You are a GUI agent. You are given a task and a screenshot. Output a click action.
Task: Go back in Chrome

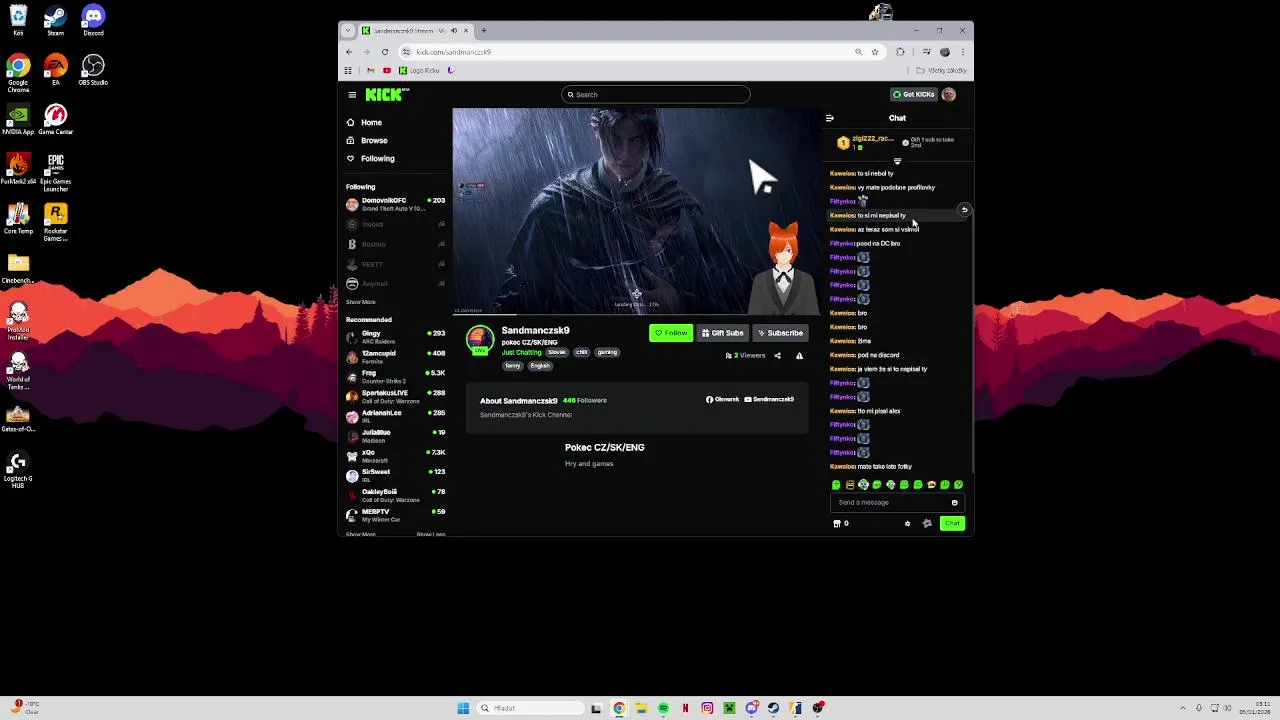349,52
